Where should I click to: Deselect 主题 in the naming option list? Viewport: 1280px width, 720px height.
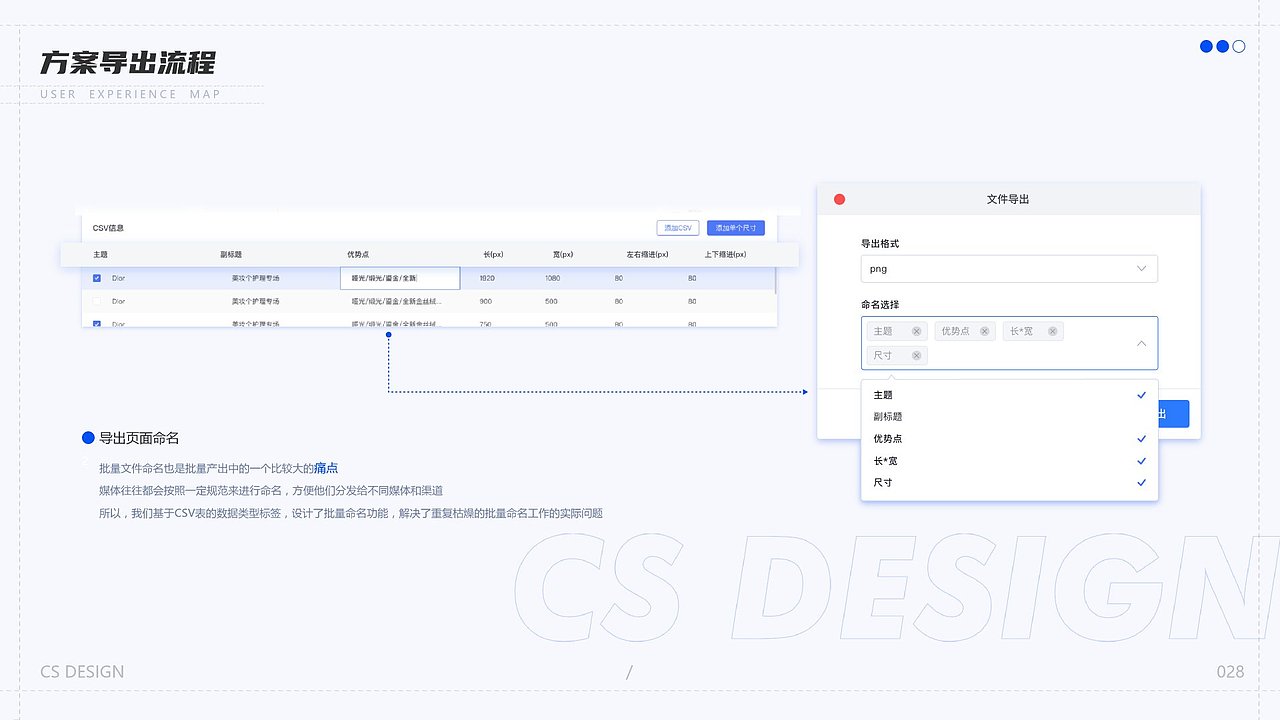click(1009, 395)
